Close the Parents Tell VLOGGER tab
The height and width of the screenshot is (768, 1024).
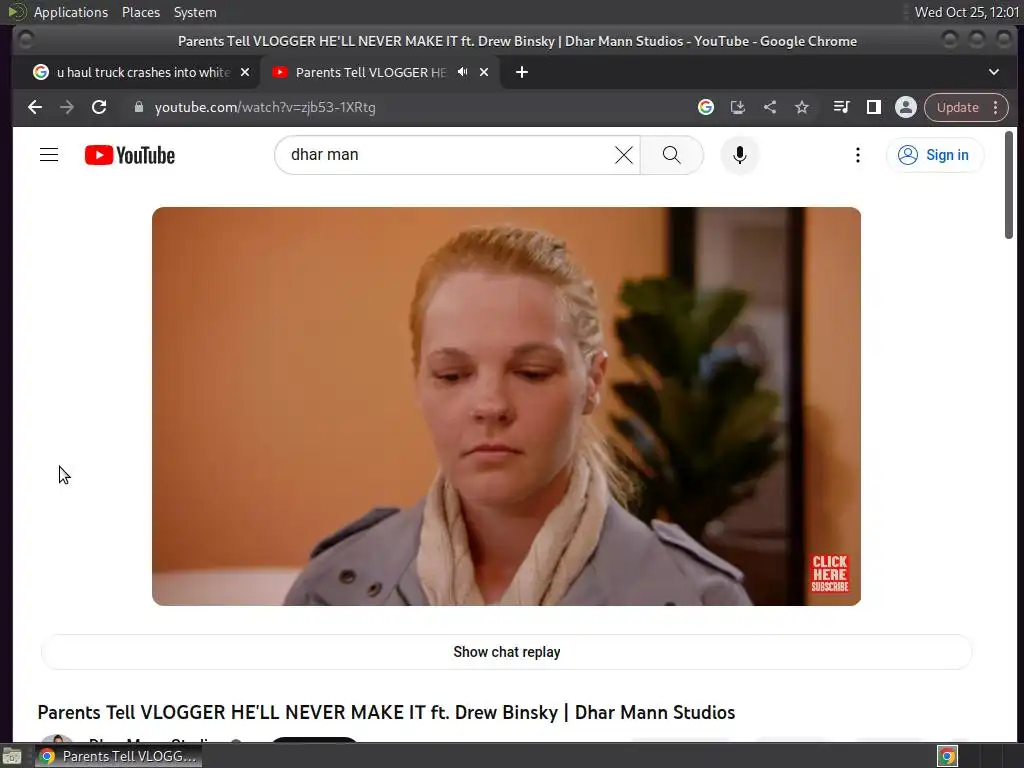(484, 72)
